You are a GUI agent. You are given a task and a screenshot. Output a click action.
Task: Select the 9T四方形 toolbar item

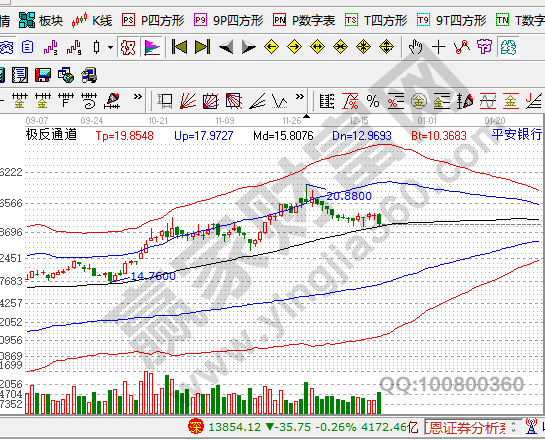point(452,21)
